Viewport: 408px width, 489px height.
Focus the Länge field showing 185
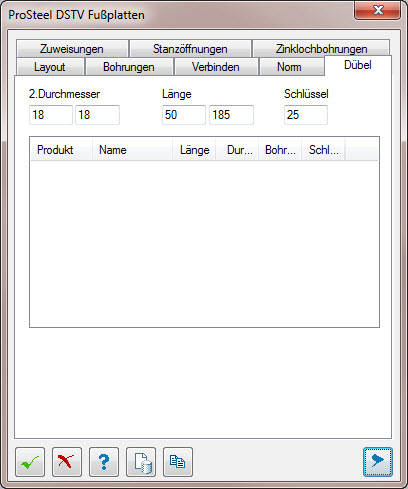231,115
